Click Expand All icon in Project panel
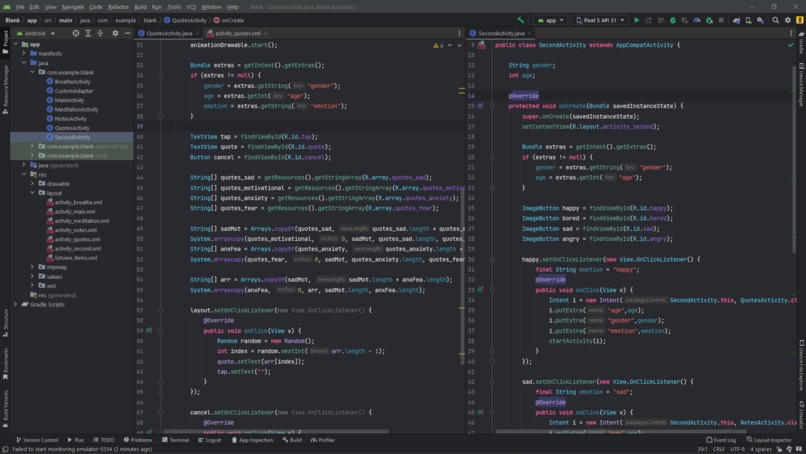 click(x=88, y=33)
